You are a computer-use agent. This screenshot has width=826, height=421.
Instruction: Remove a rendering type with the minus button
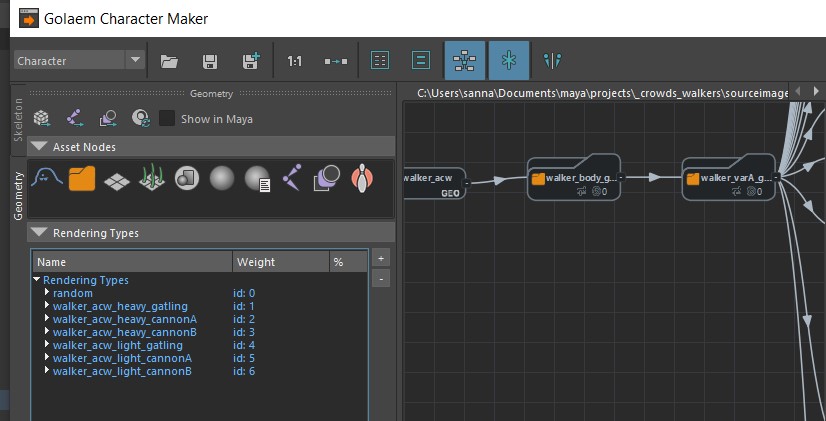[x=381, y=278]
